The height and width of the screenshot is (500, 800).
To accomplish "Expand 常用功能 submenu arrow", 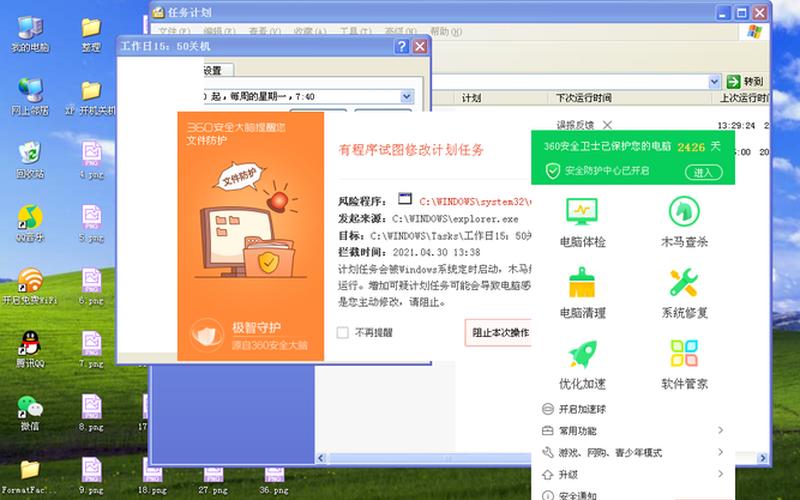I will pos(720,431).
